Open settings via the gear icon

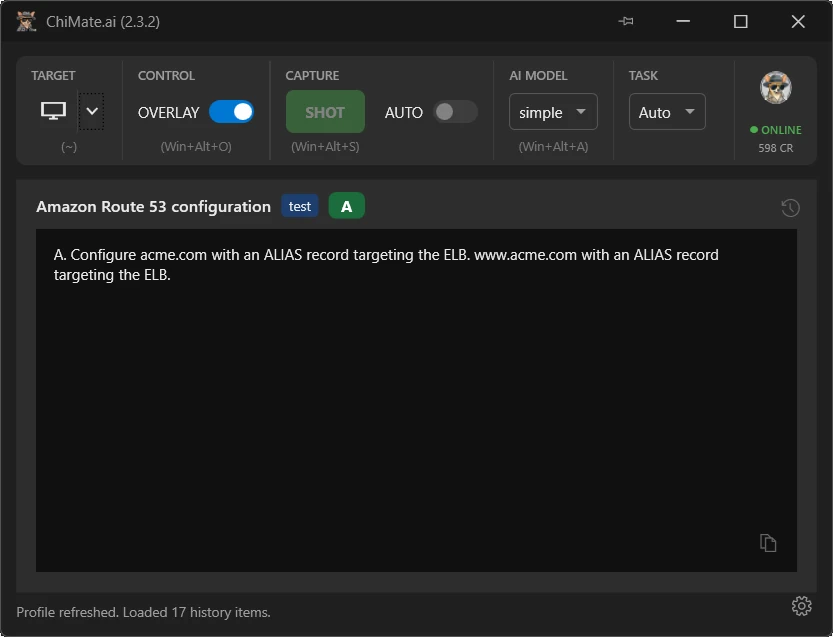pyautogui.click(x=802, y=606)
